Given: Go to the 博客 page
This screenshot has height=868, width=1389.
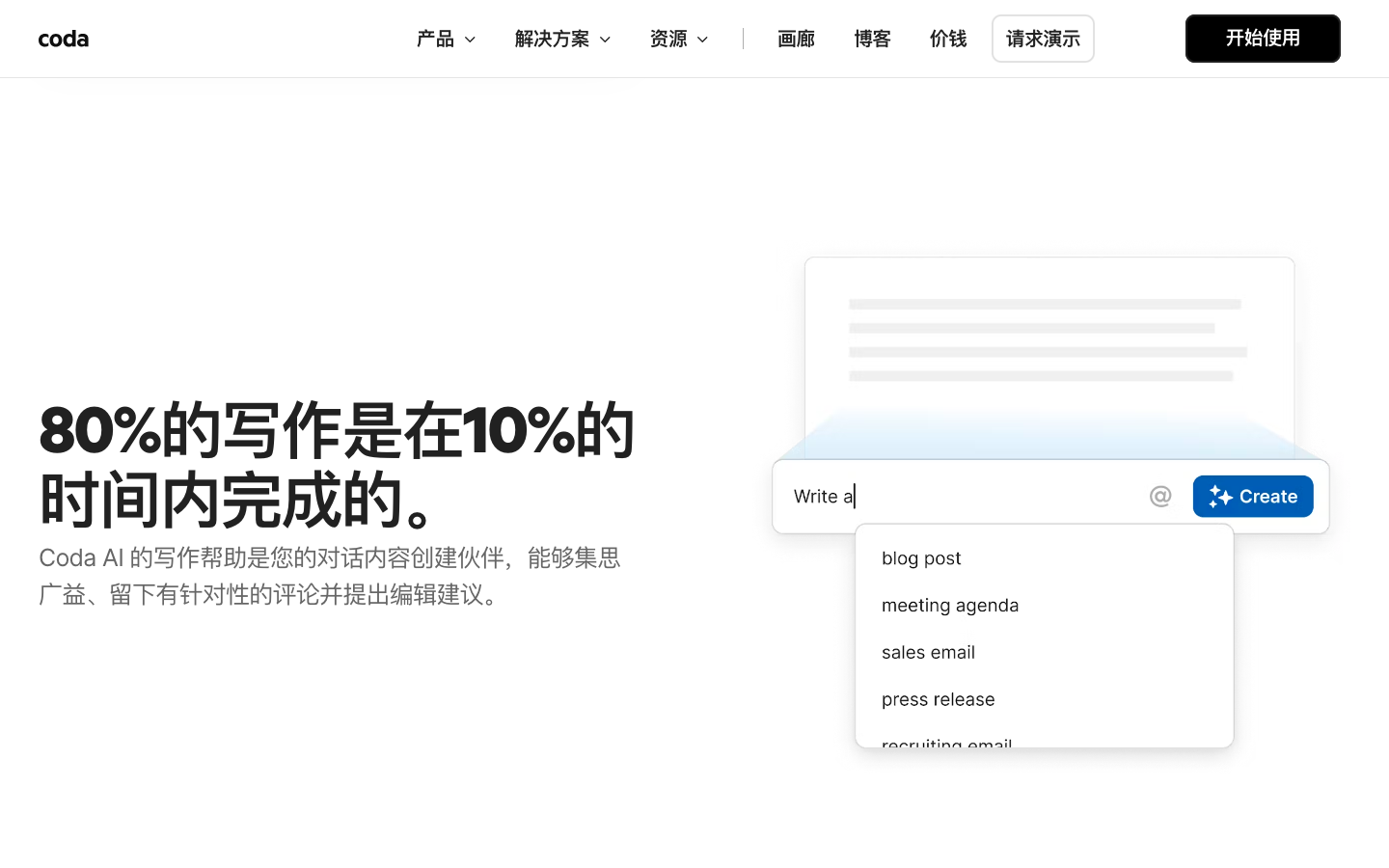Looking at the screenshot, I should point(872,39).
